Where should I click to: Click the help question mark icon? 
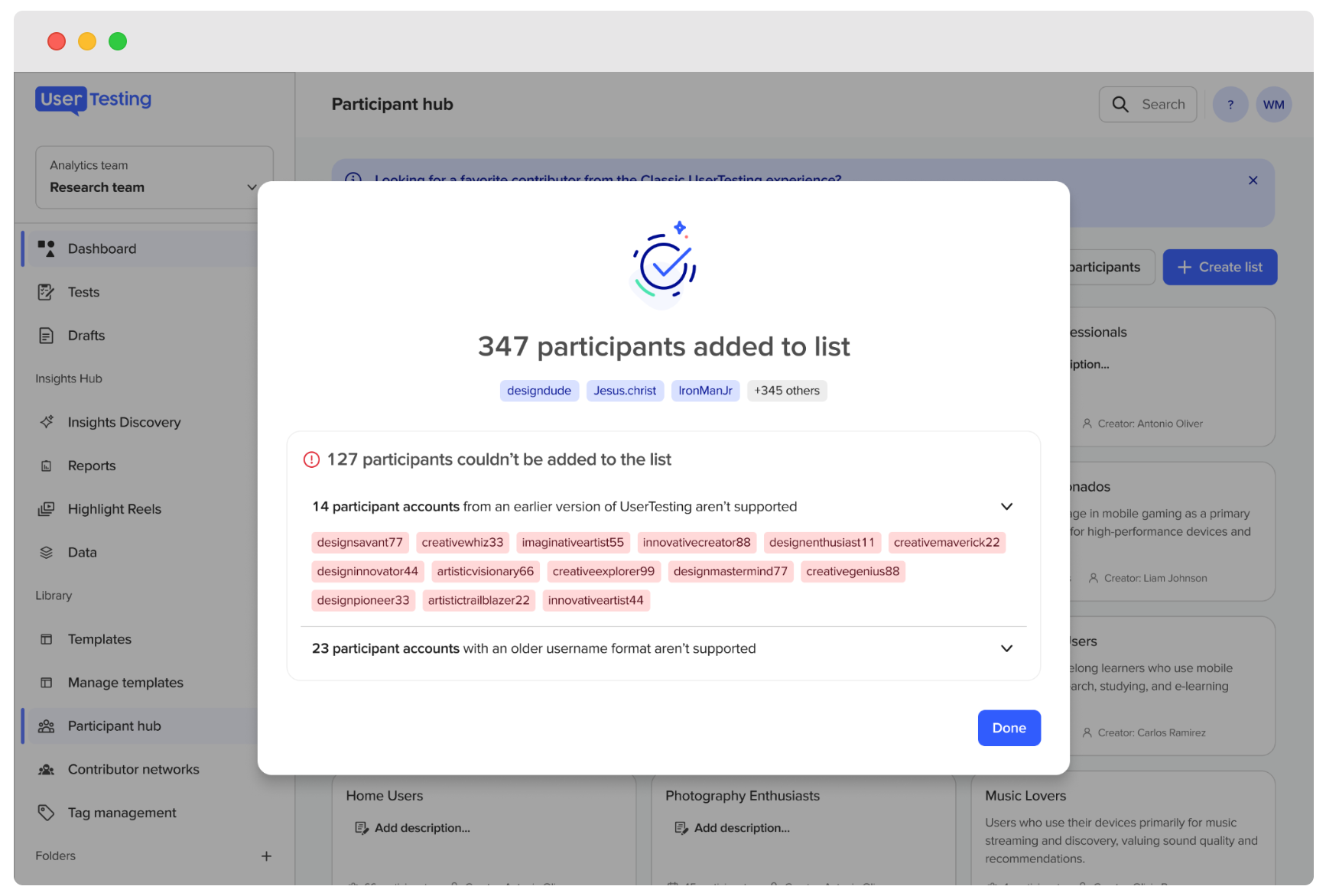pos(1230,105)
